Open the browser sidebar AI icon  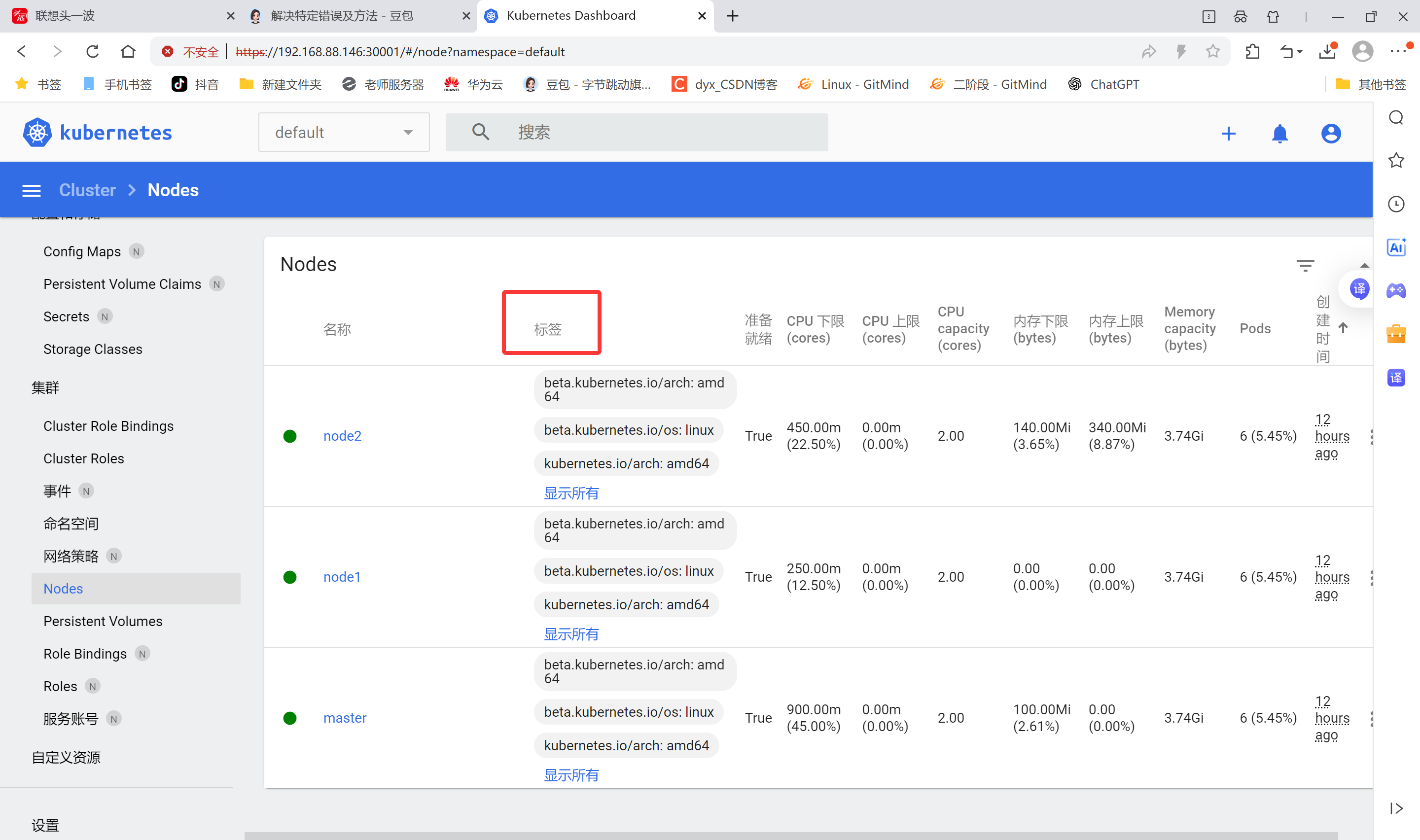click(1396, 247)
